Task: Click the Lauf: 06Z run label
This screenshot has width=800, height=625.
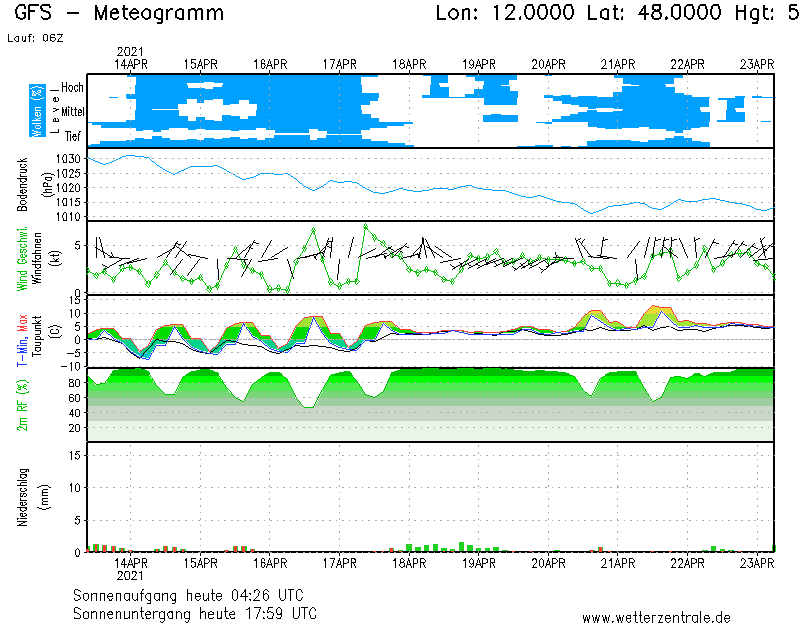Action: (35, 38)
